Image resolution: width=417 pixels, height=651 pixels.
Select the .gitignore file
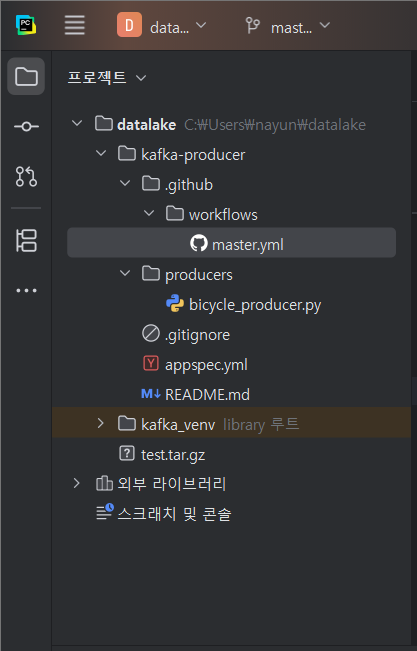[x=186, y=335]
